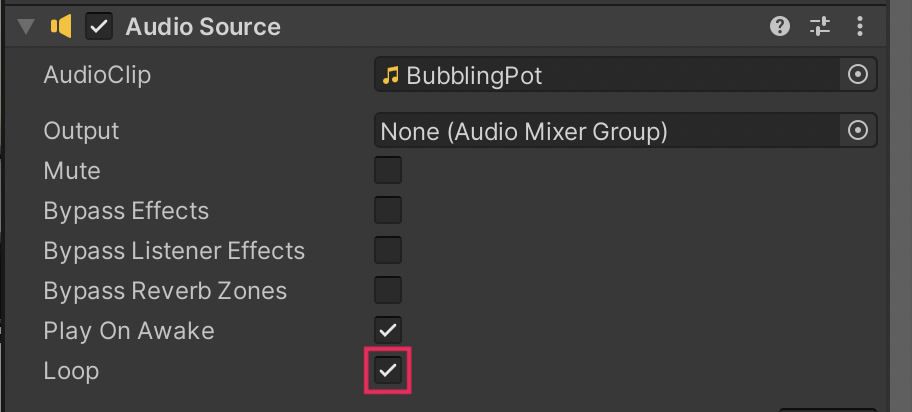This screenshot has width=912, height=412.
Task: Enable the Mute checkbox
Action: click(x=388, y=170)
